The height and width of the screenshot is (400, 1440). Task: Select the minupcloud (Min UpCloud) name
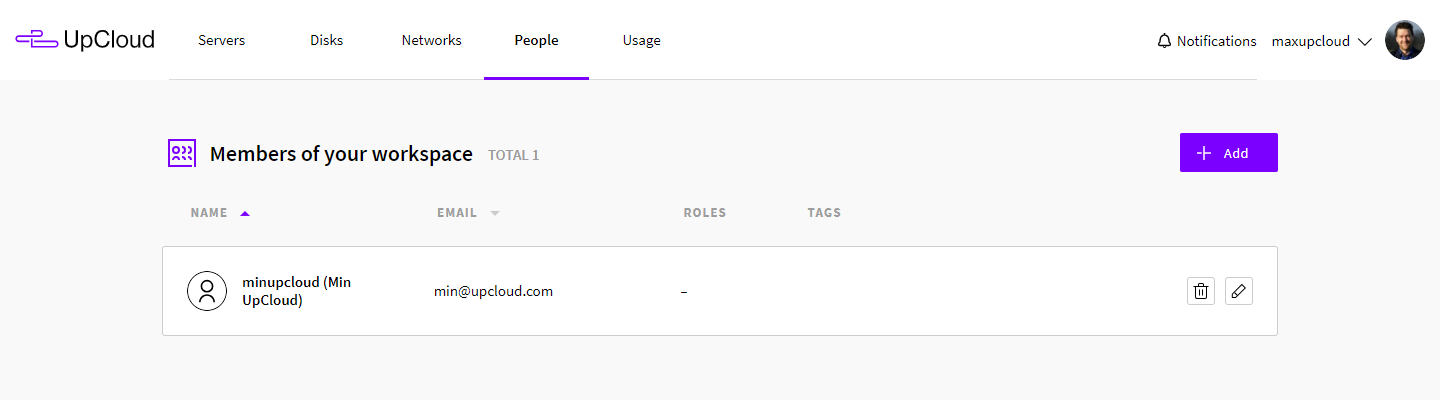[297, 291]
